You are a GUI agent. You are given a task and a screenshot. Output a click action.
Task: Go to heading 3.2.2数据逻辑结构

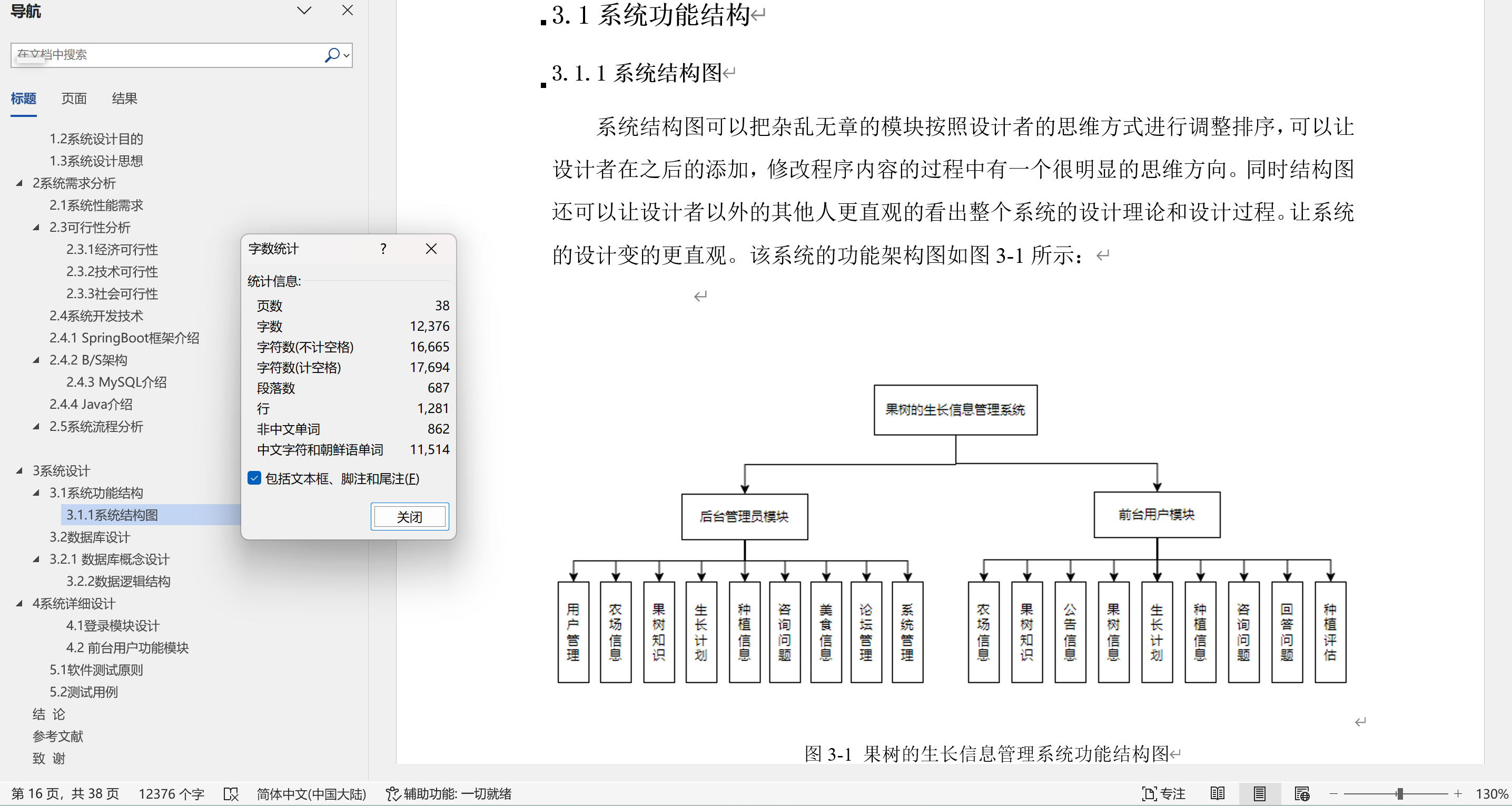pos(118,581)
